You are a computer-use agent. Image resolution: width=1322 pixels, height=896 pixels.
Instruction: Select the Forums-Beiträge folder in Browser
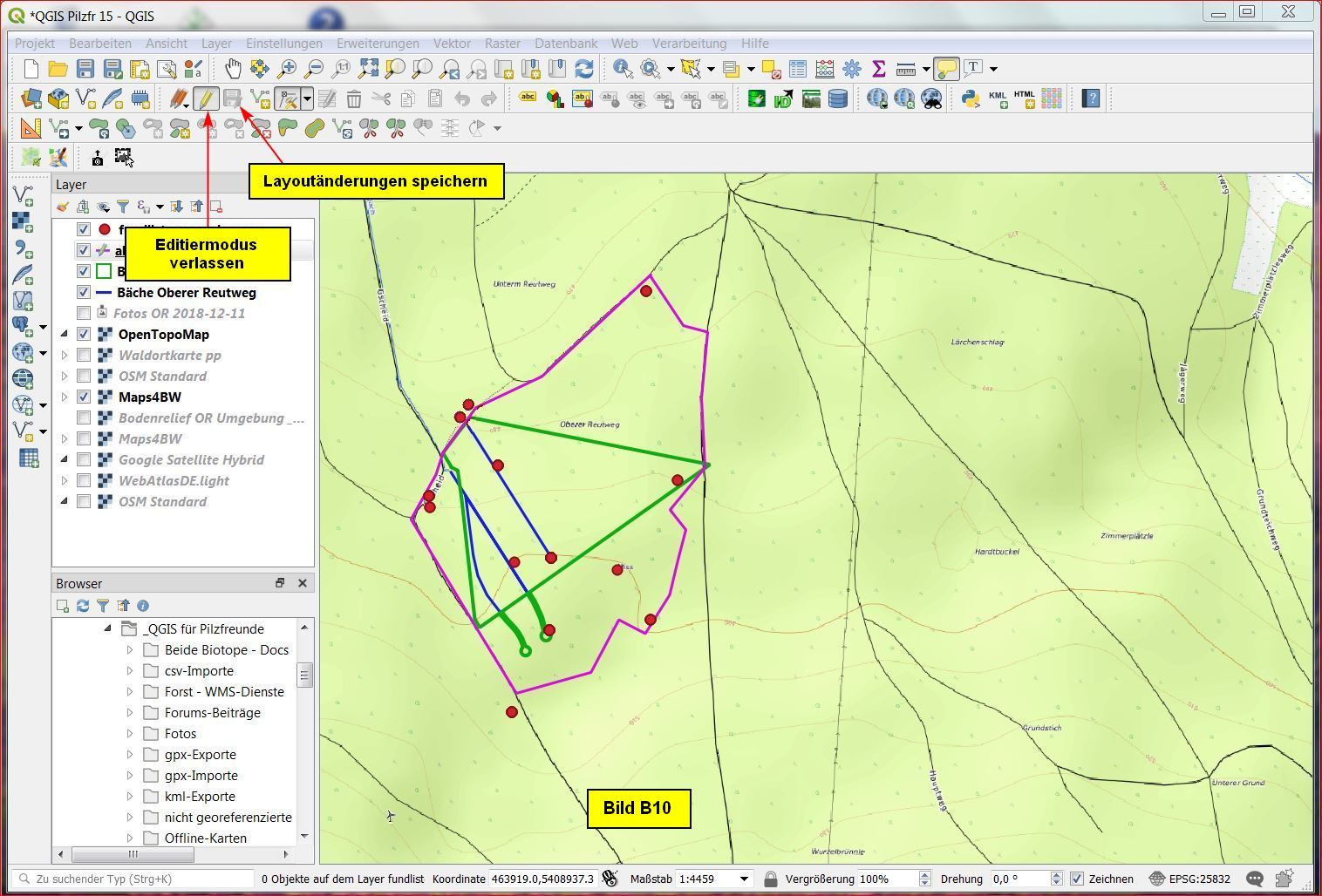coord(212,713)
